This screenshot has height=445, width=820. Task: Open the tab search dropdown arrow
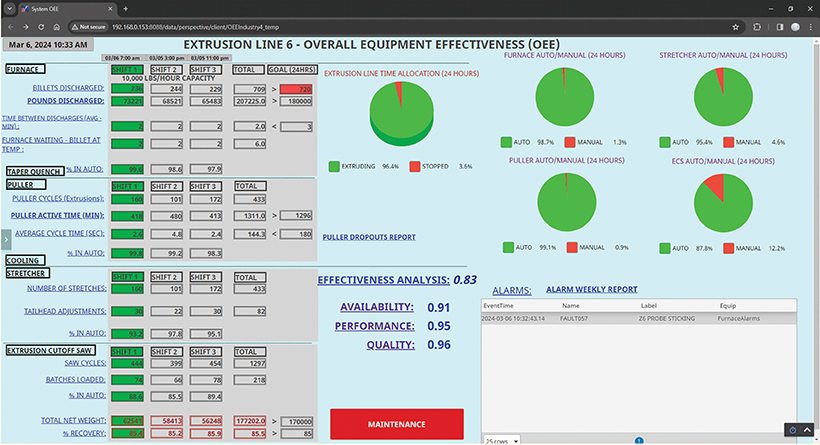pyautogui.click(x=9, y=8)
